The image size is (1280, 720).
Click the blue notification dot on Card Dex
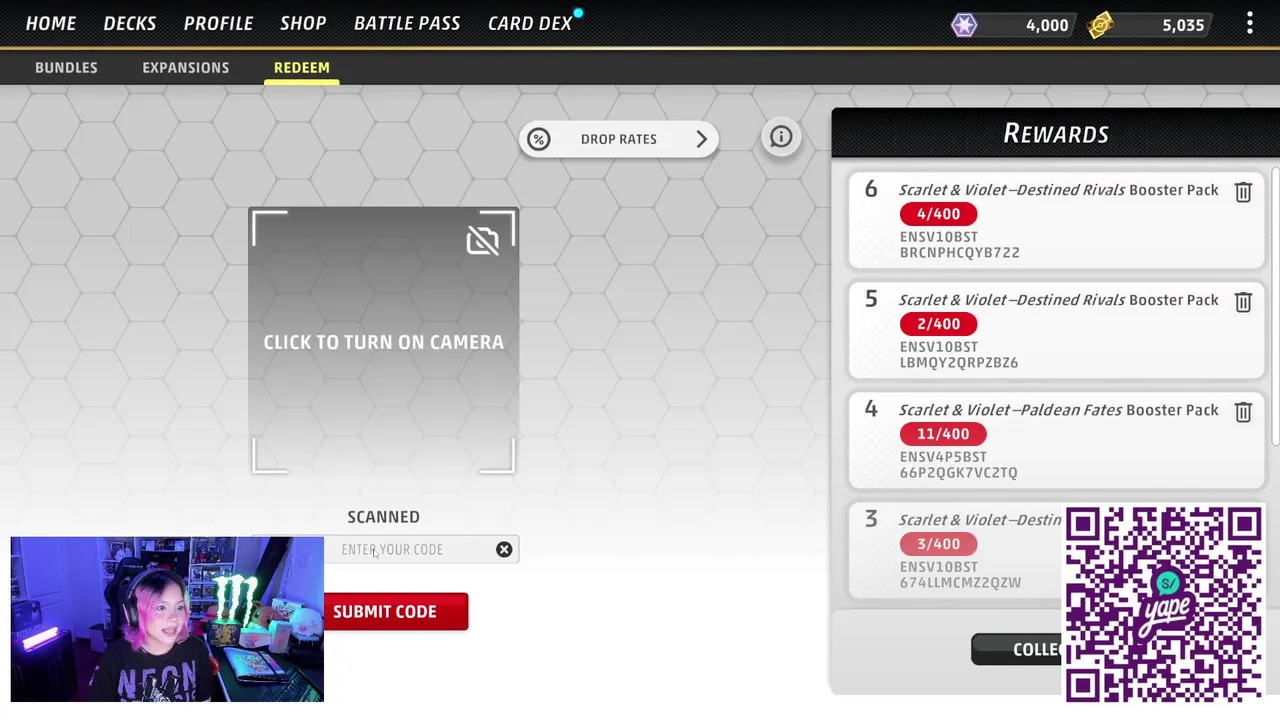578,13
